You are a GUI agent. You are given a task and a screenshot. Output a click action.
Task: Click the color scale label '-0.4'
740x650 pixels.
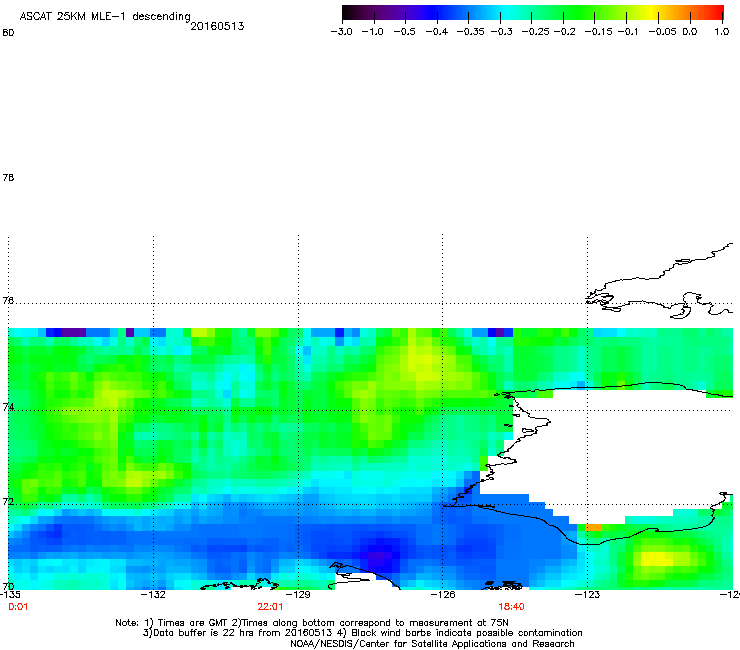437,32
